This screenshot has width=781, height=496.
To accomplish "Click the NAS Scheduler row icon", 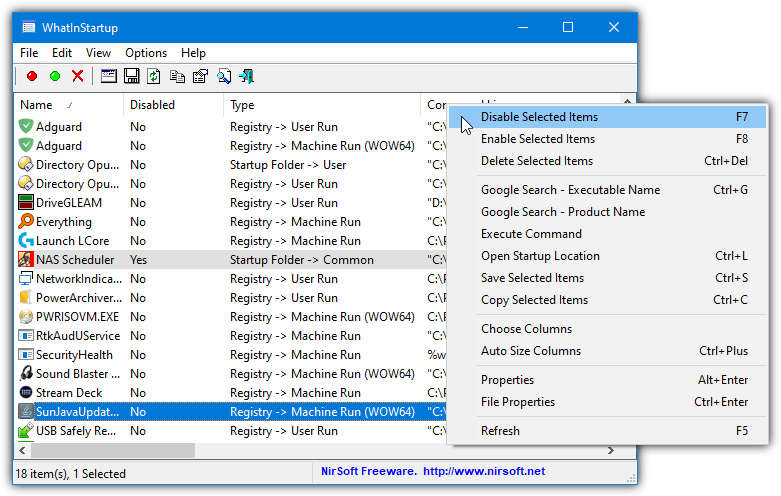I will point(25,259).
